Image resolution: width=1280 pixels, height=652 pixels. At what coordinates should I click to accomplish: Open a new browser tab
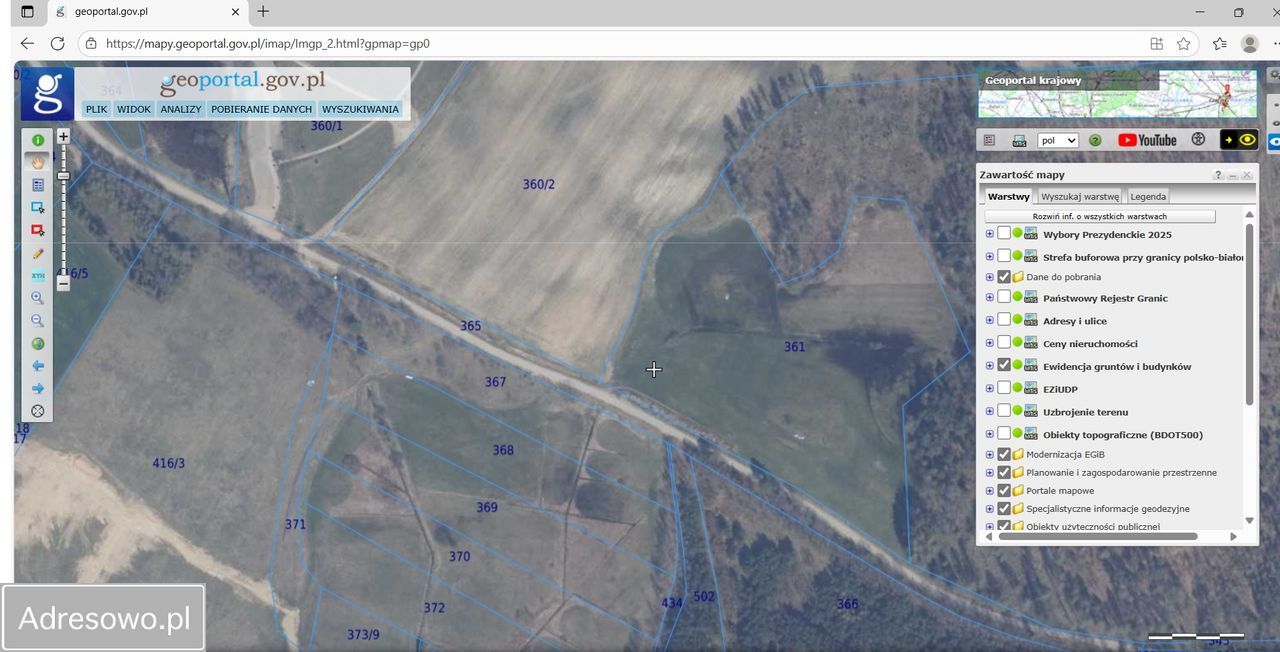263,12
